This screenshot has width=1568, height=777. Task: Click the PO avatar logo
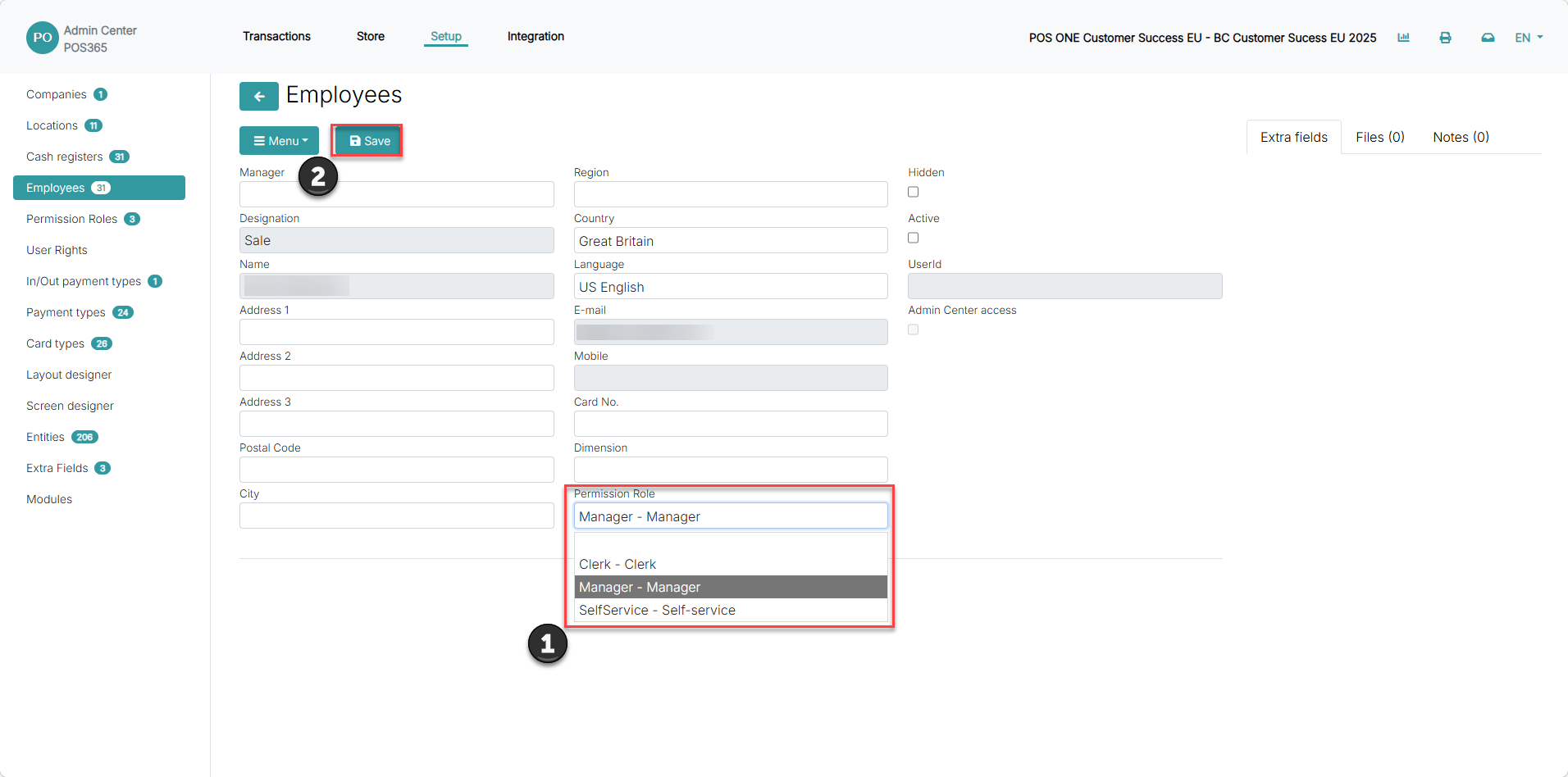(x=43, y=38)
